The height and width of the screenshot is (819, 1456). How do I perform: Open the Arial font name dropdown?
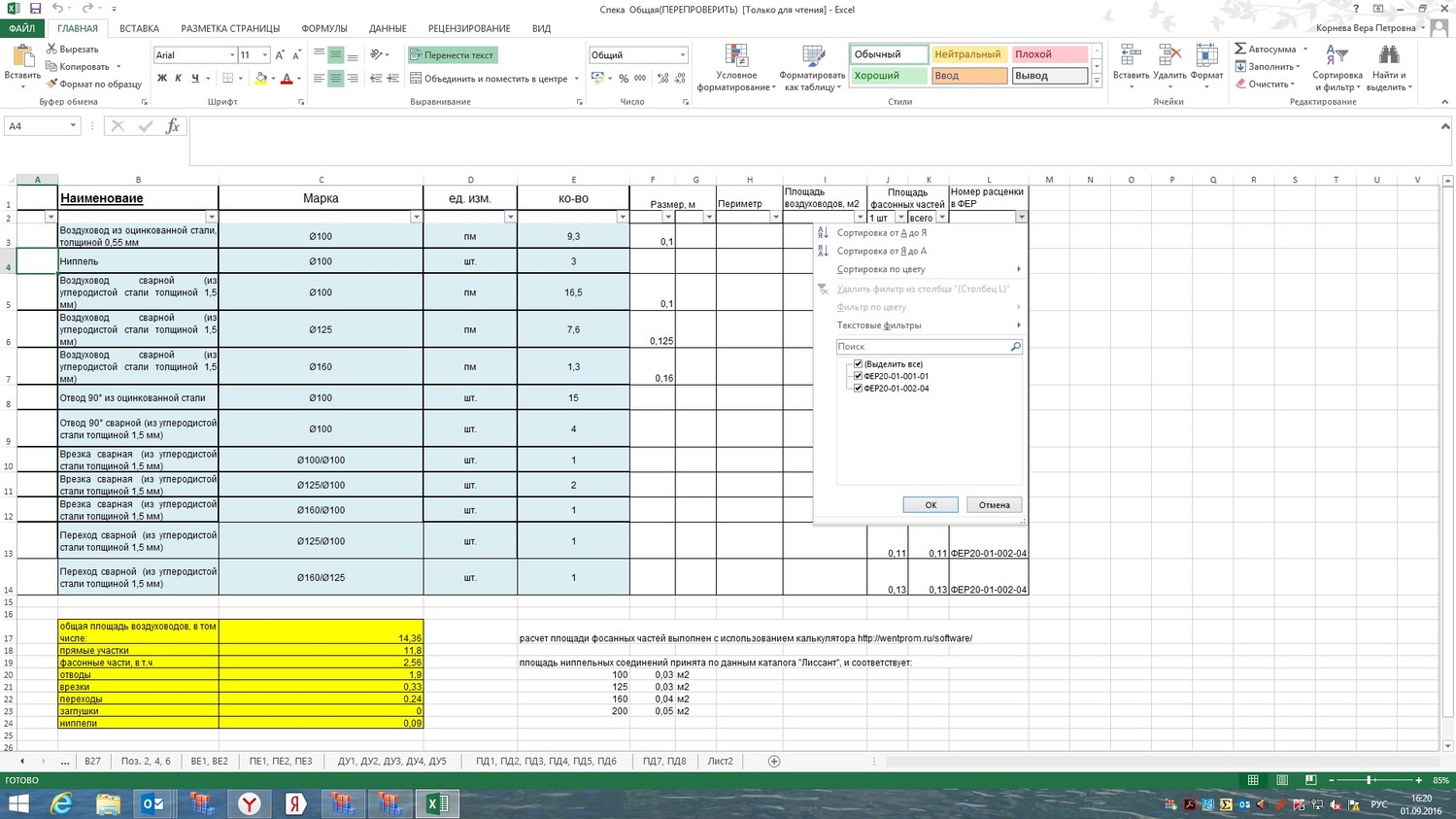coord(232,55)
